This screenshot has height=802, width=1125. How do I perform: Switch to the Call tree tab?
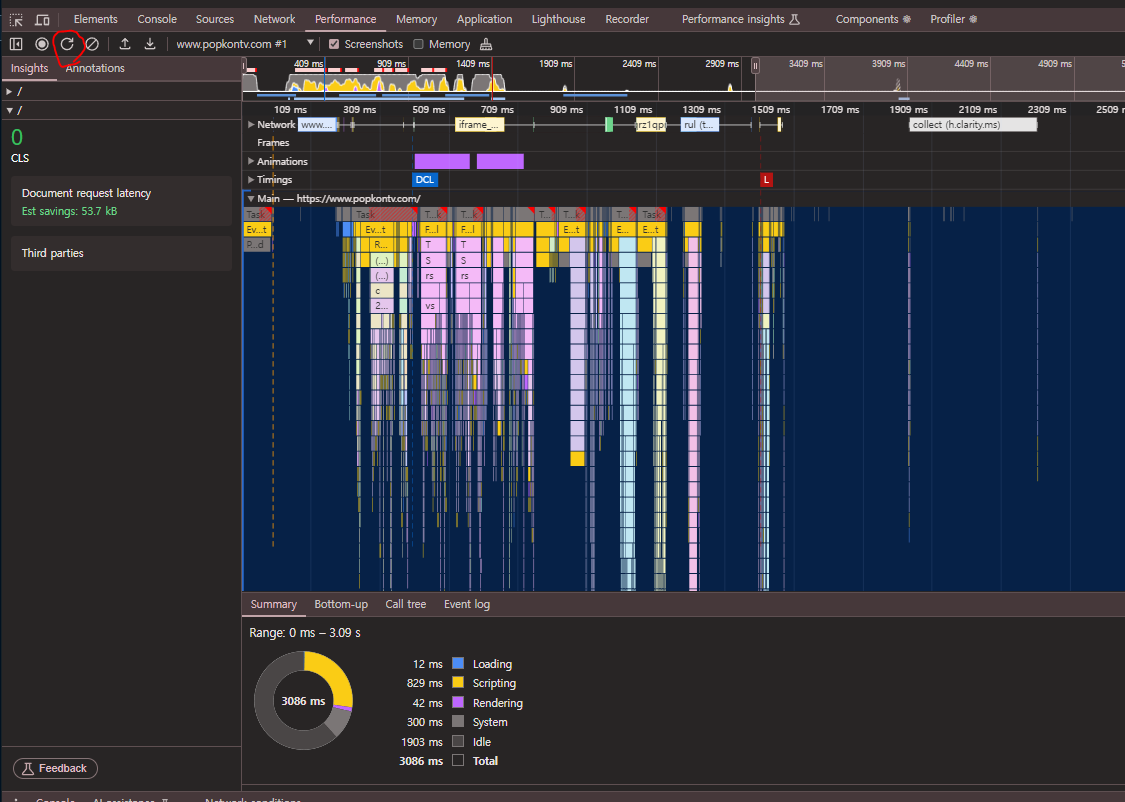click(405, 604)
